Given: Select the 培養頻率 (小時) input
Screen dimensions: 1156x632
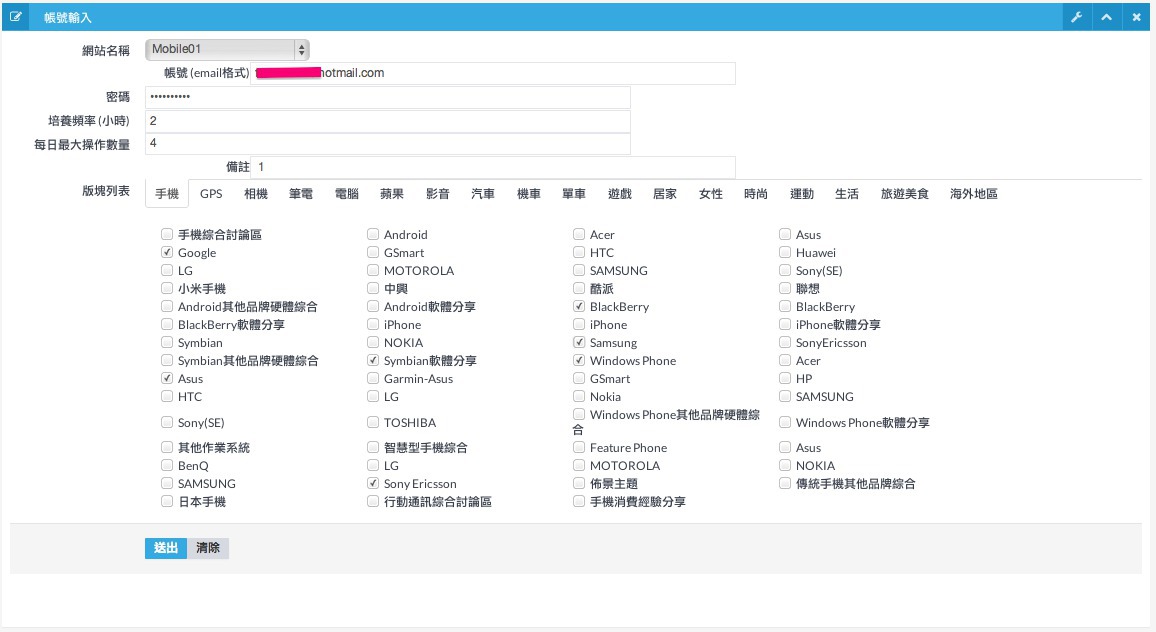Looking at the screenshot, I should click(388, 121).
